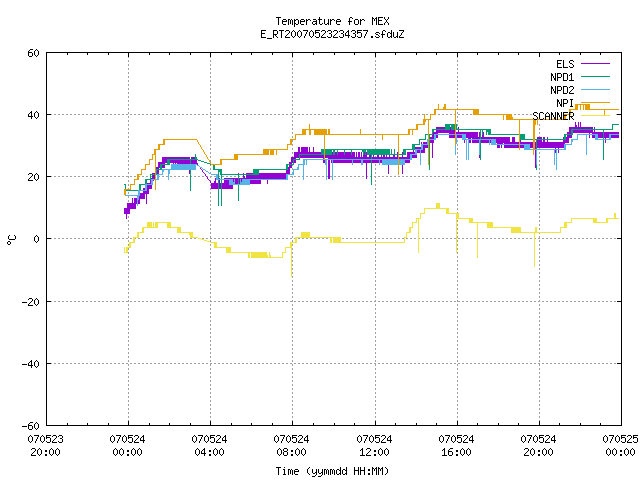Click the y-axis label -20

[31, 302]
